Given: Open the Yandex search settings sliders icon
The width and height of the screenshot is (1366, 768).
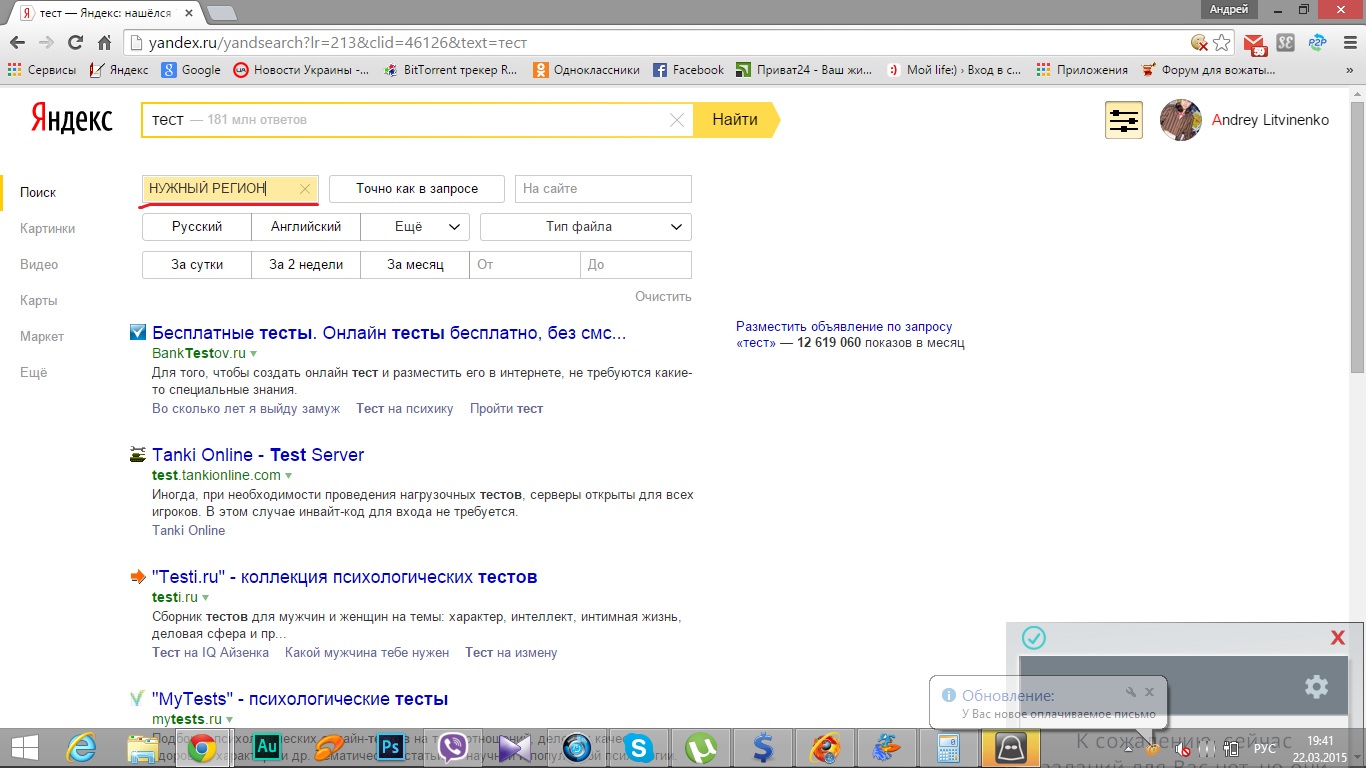Looking at the screenshot, I should 1124,120.
